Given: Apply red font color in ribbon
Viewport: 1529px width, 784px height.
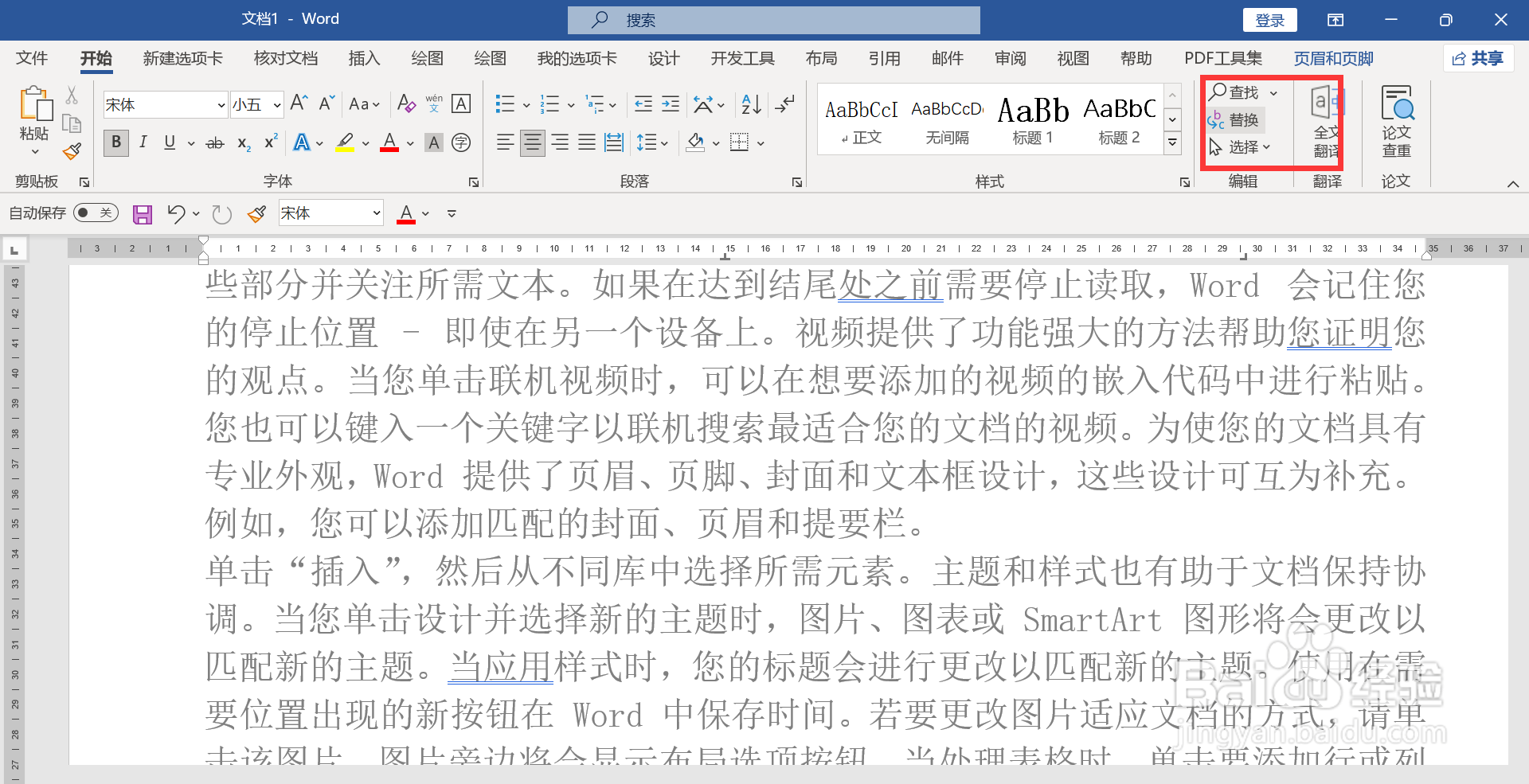Looking at the screenshot, I should (x=389, y=142).
